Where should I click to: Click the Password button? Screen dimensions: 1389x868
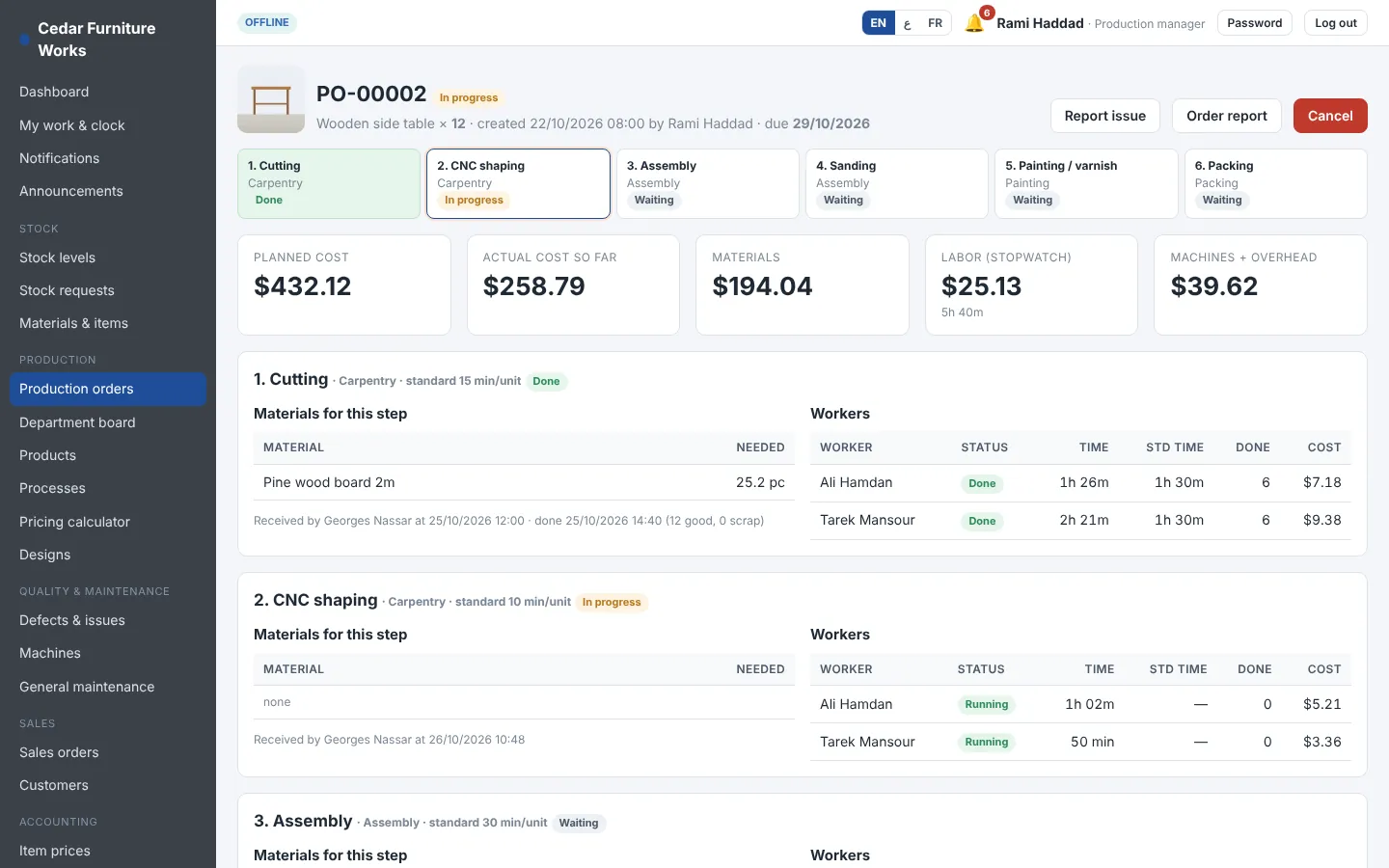tap(1254, 23)
